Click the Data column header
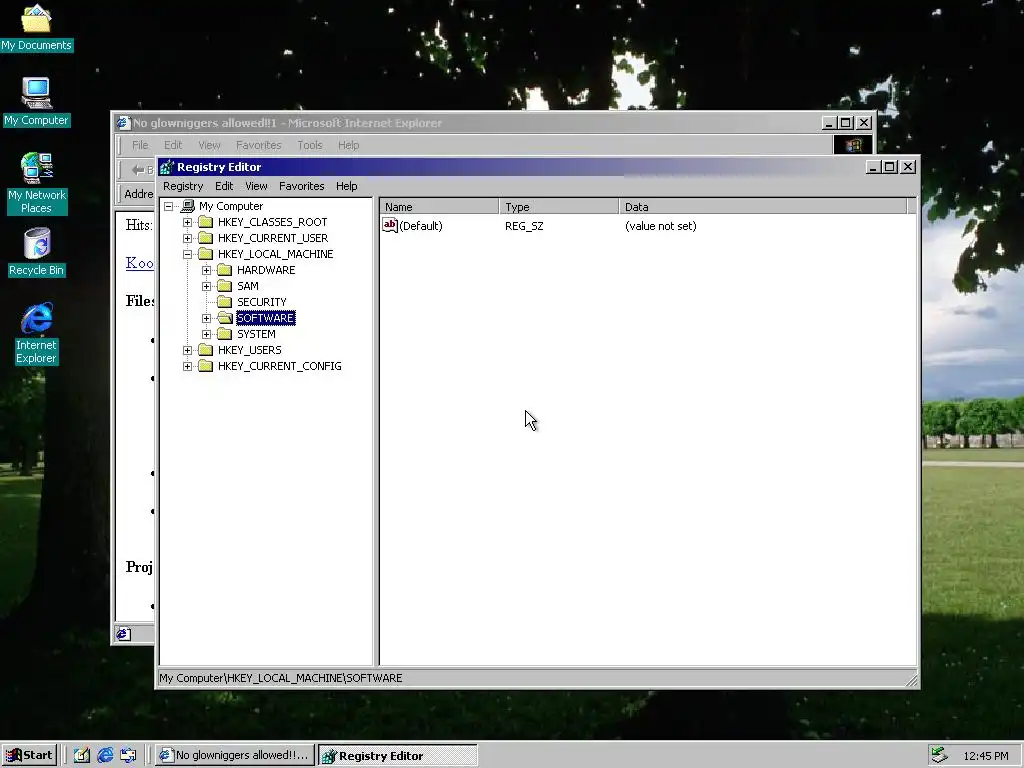The image size is (1024, 768). tap(763, 207)
